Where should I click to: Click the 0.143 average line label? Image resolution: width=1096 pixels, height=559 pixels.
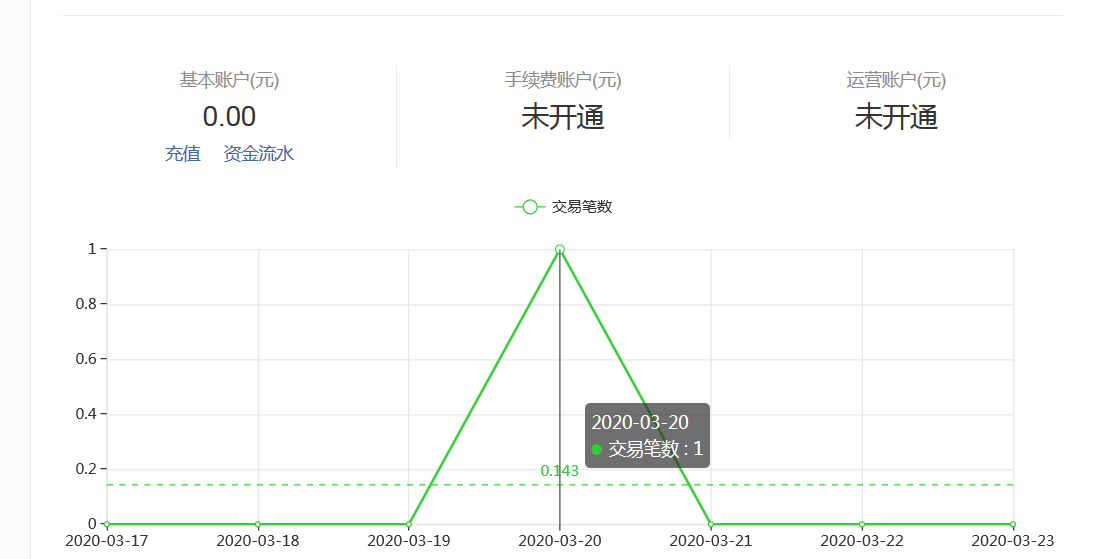coord(560,471)
